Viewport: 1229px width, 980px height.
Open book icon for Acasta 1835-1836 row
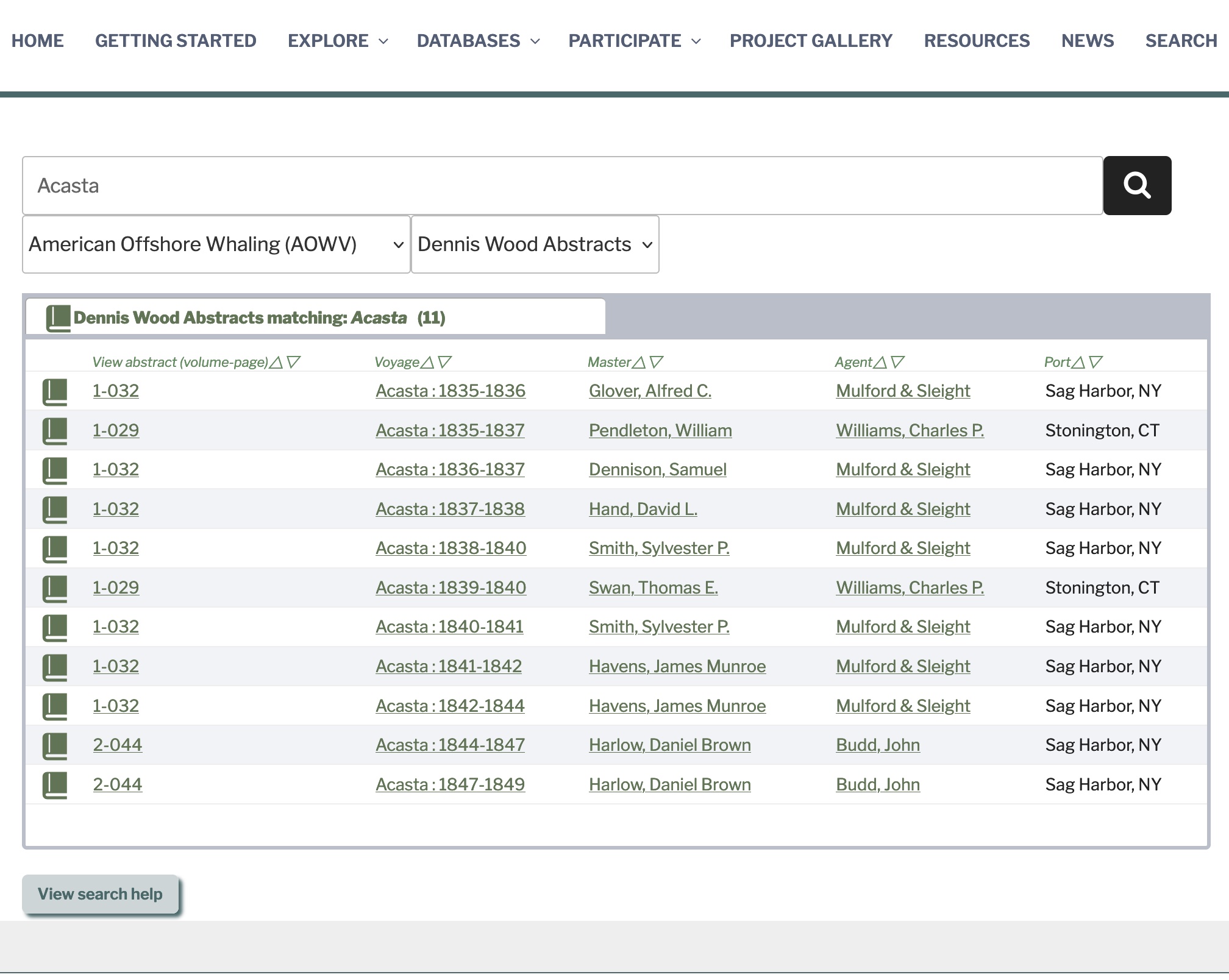55,392
